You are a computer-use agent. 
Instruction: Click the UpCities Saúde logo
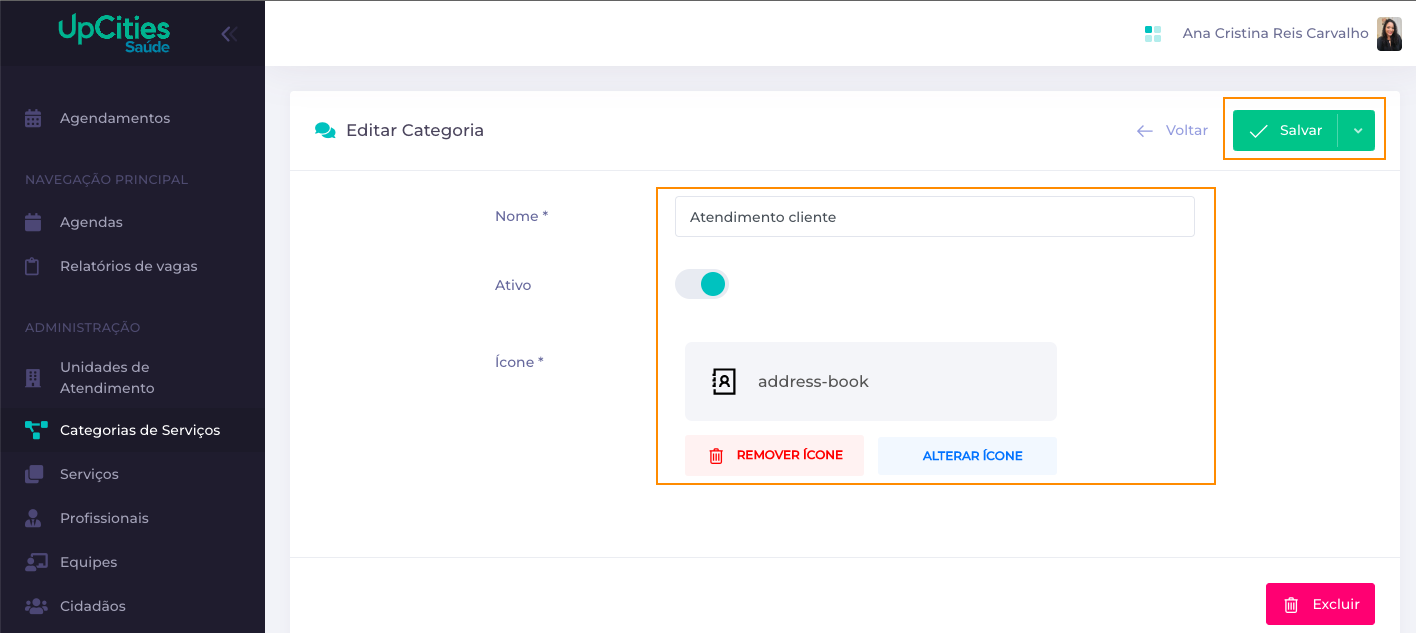[x=114, y=34]
